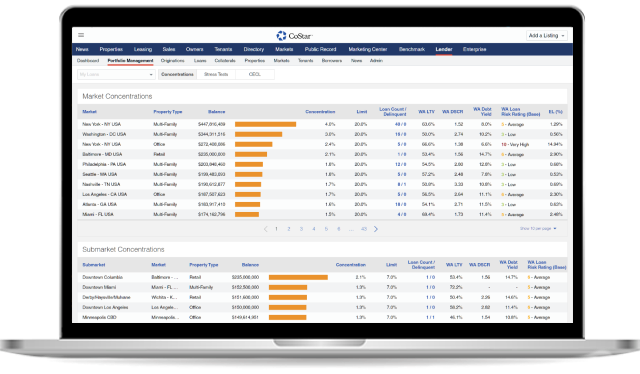This screenshot has height=374, width=640.
Task: Go to next page arrow
Action: click(376, 229)
